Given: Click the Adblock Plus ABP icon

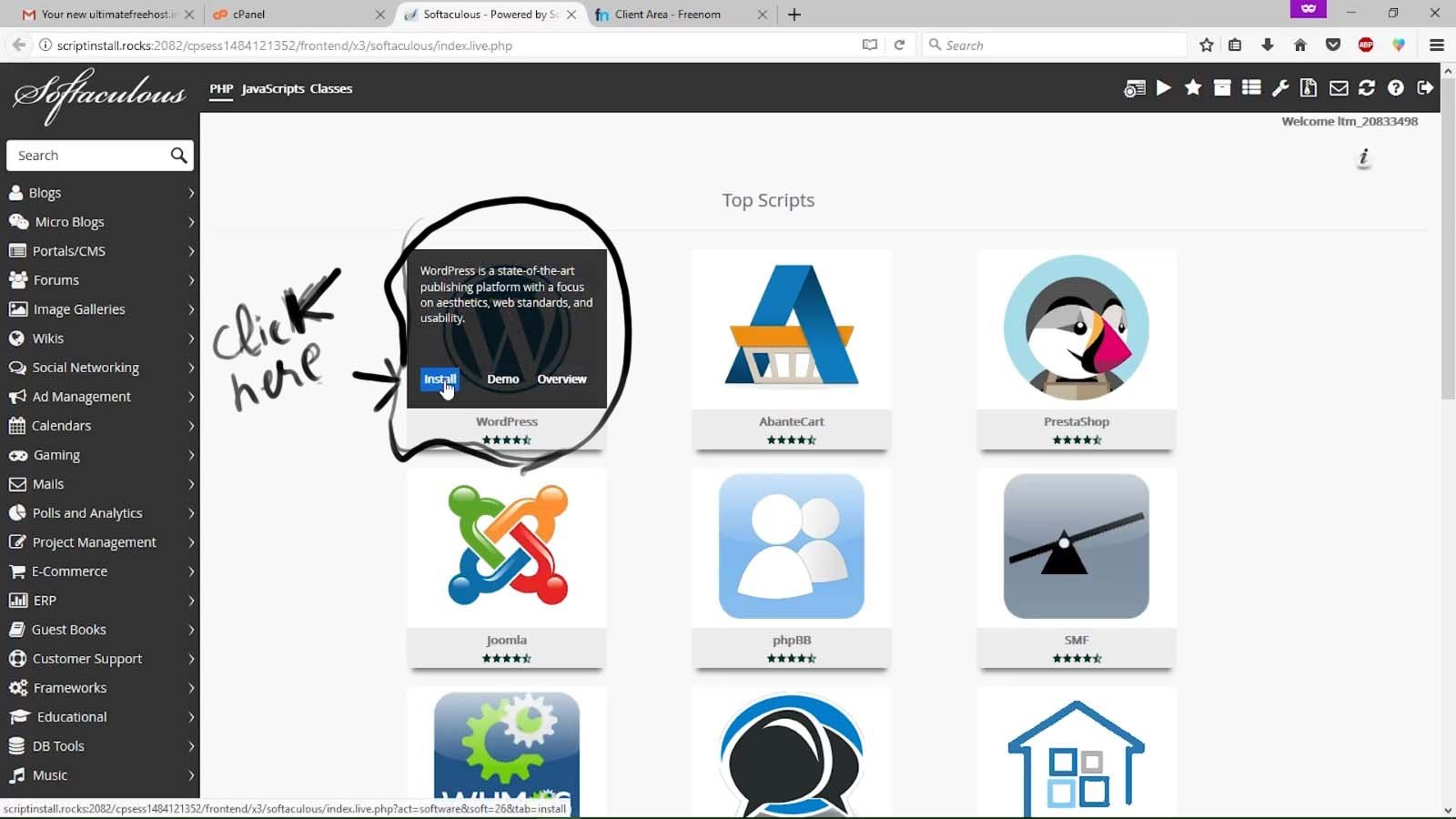Looking at the screenshot, I should pos(1366,45).
